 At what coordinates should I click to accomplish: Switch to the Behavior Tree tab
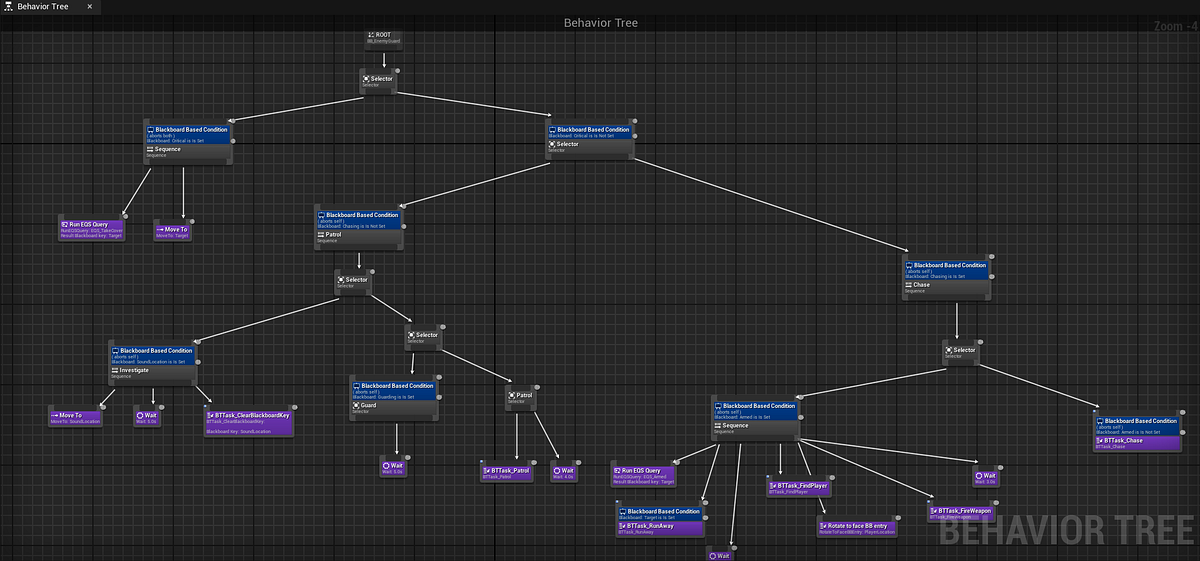[44, 6]
